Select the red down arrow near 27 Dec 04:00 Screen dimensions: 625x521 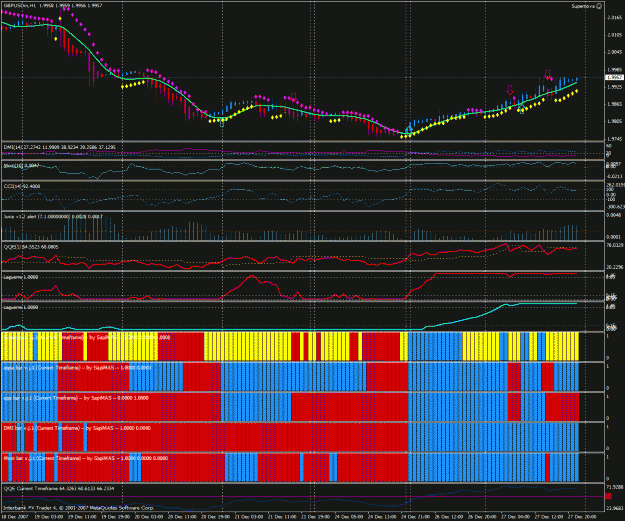coord(510,90)
